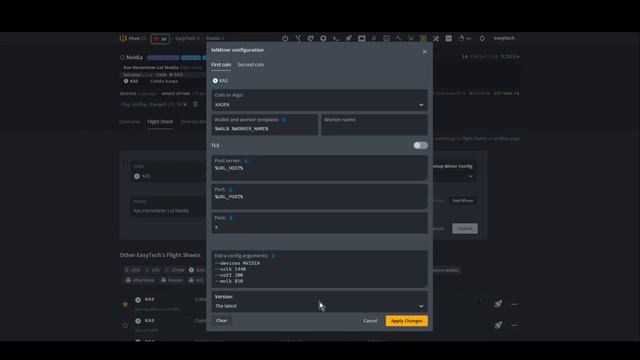
Task: Click the 'lolMiner configuration' dialog title
Action: [237, 50]
